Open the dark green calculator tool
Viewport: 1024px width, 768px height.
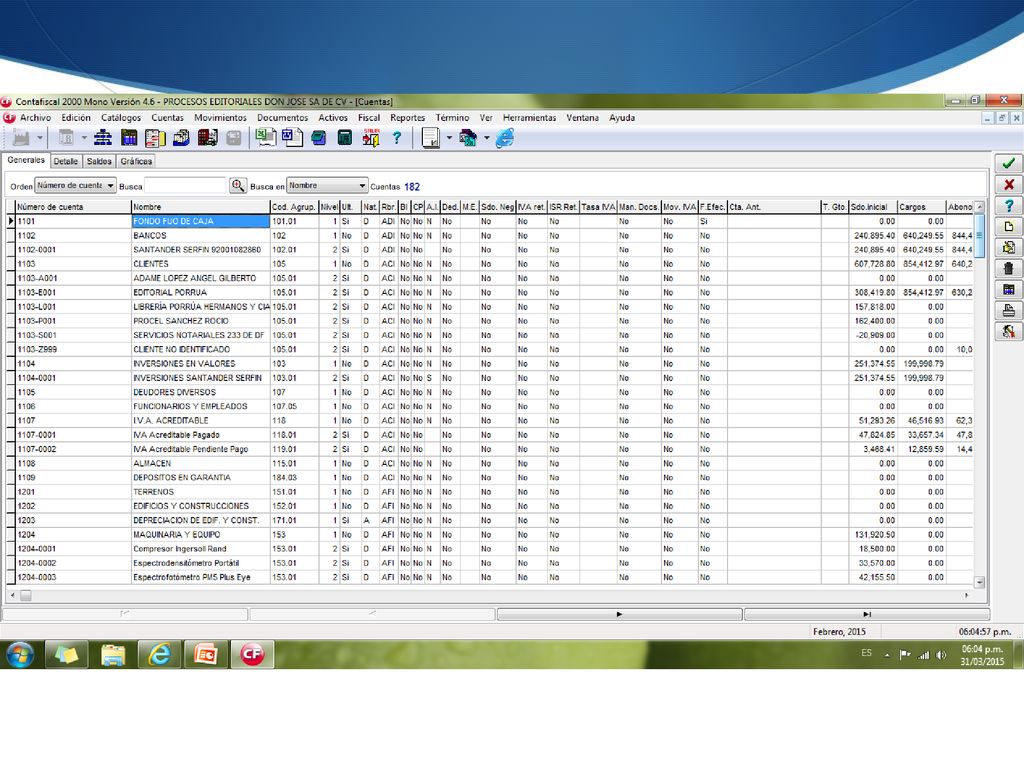click(x=345, y=138)
